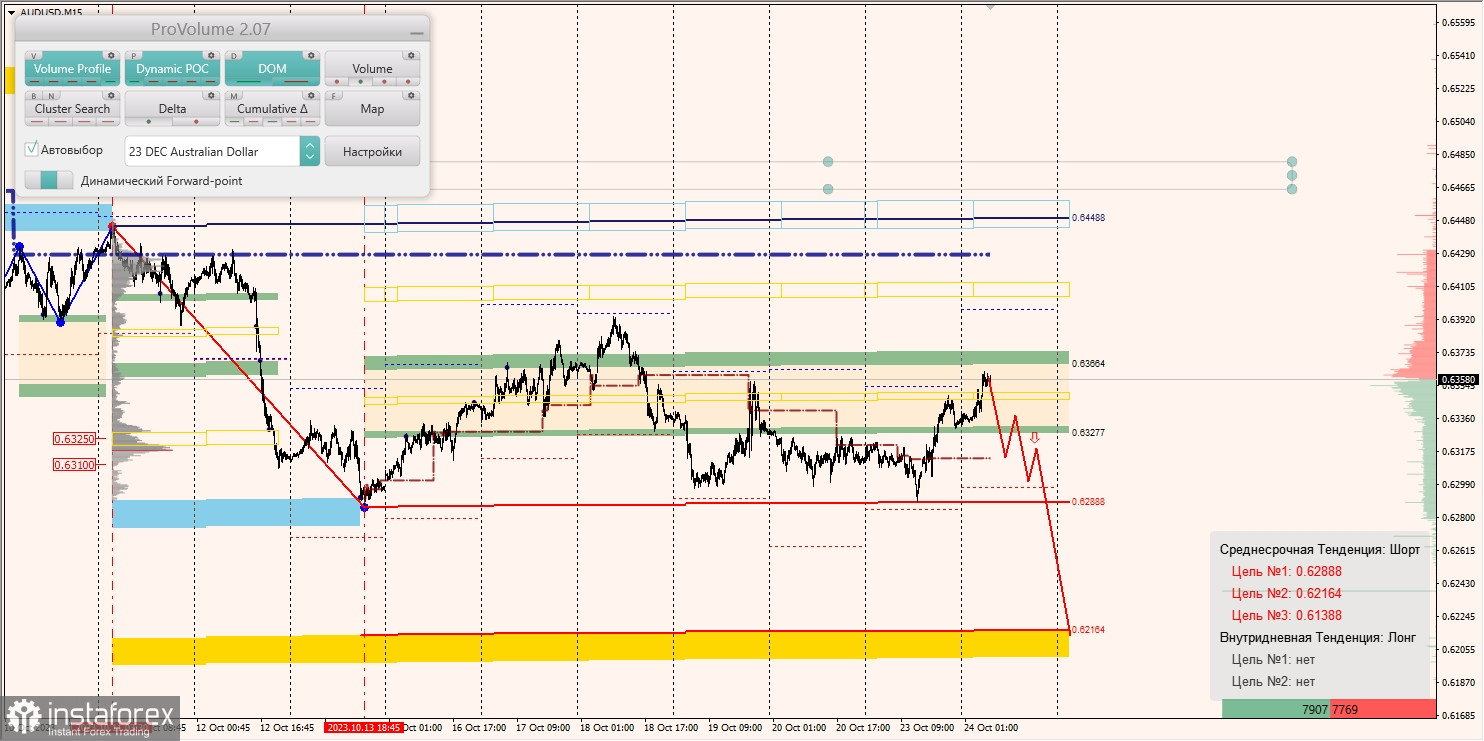Minimize the ProVolume panel with the dash icon

pyautogui.click(x=417, y=33)
